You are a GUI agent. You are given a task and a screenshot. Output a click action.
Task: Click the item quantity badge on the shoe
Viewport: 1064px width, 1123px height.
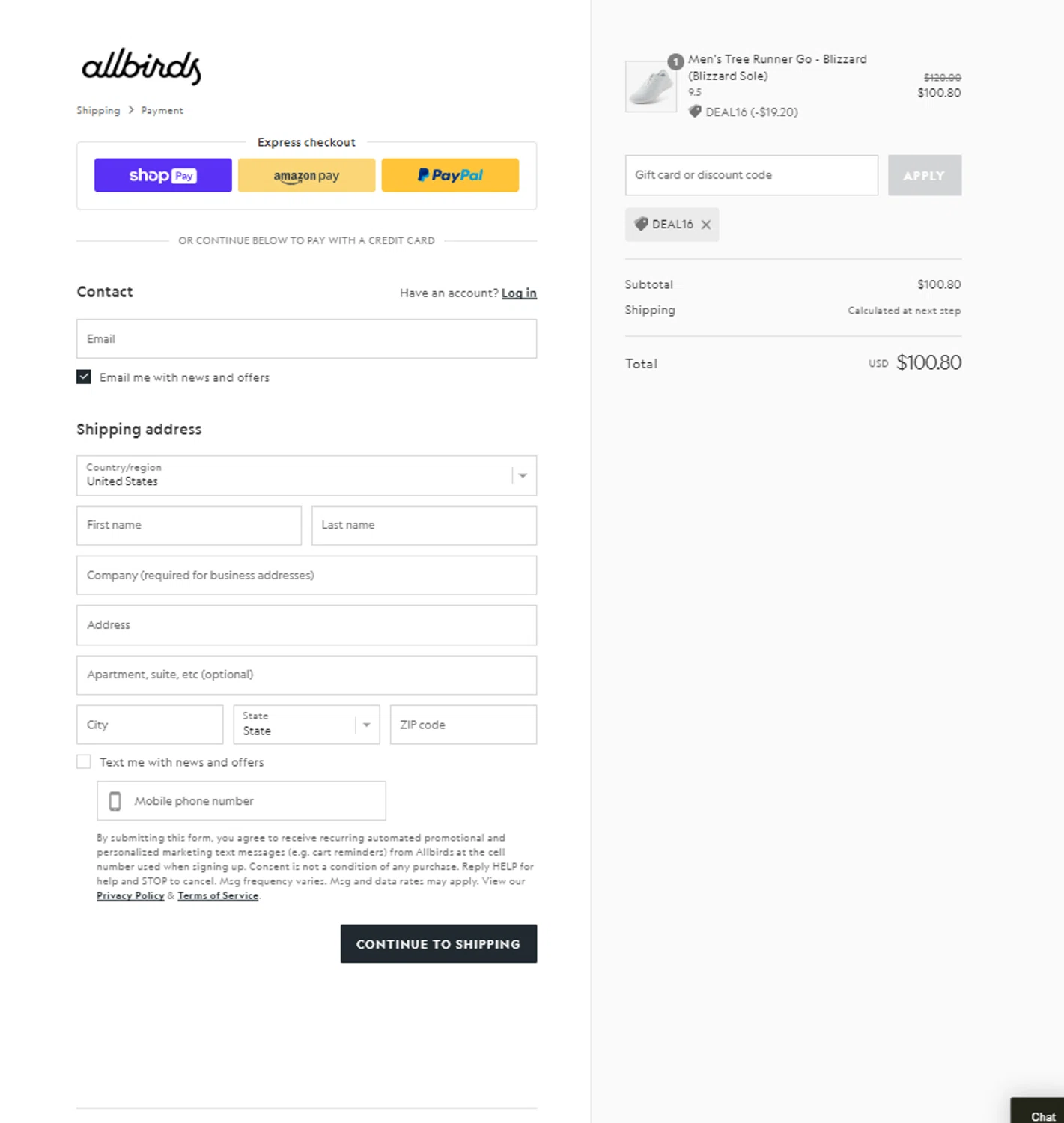675,61
